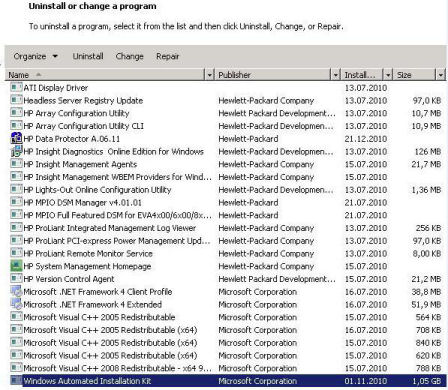Screen dimensions: 448x390
Task: Click the icon of Visual C++ 2005 x64 620 KB
Action: (16, 355)
